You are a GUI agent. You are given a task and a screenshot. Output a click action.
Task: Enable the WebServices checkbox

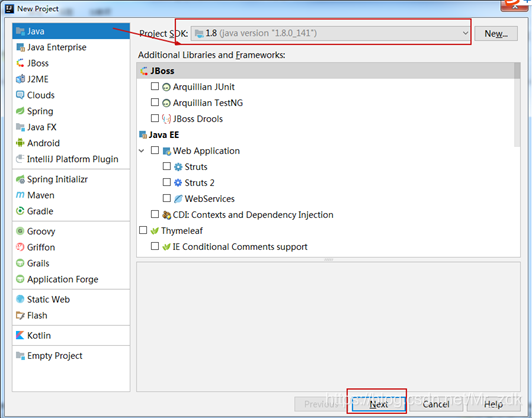click(x=167, y=198)
